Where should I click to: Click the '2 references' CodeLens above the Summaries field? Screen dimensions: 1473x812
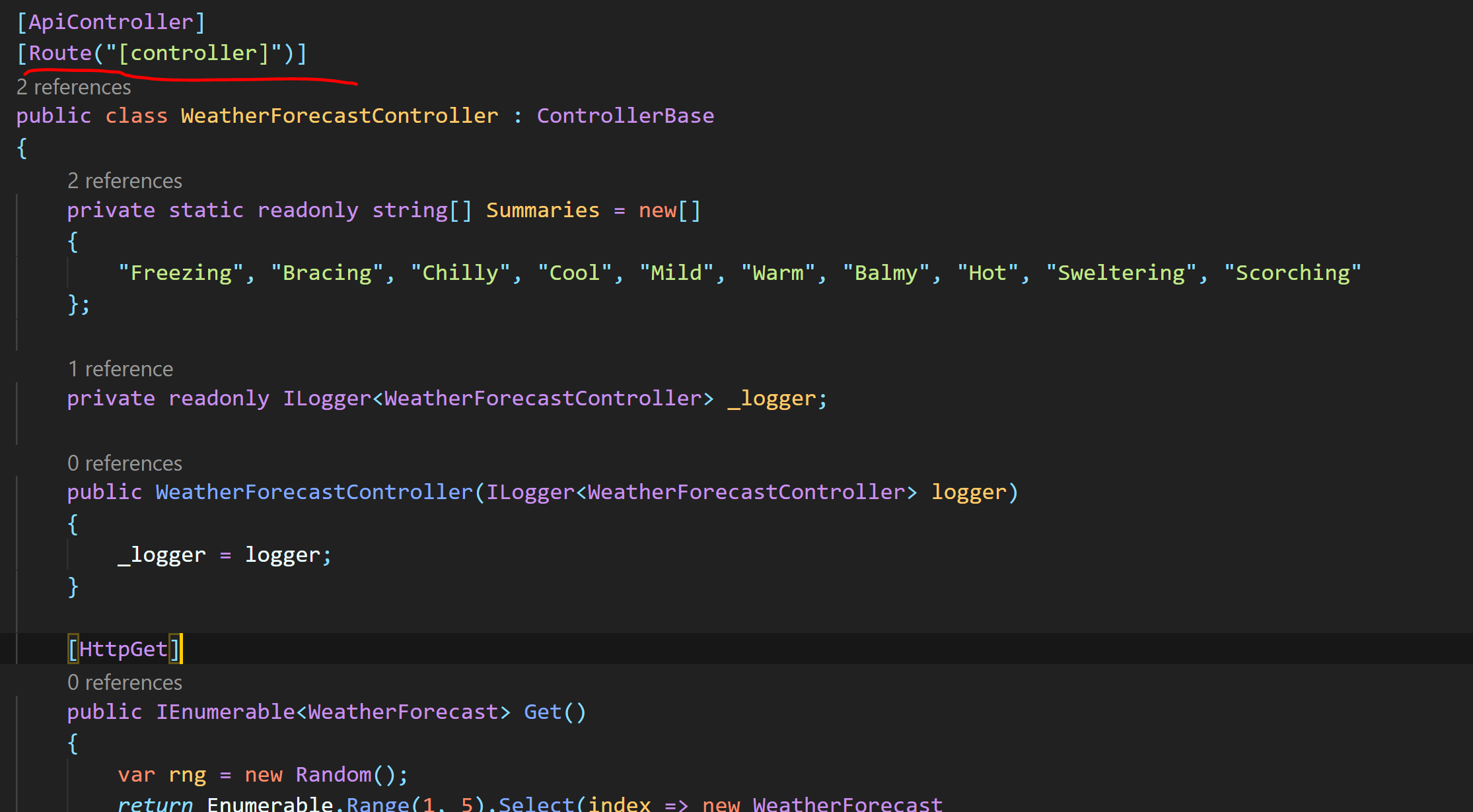(x=124, y=181)
